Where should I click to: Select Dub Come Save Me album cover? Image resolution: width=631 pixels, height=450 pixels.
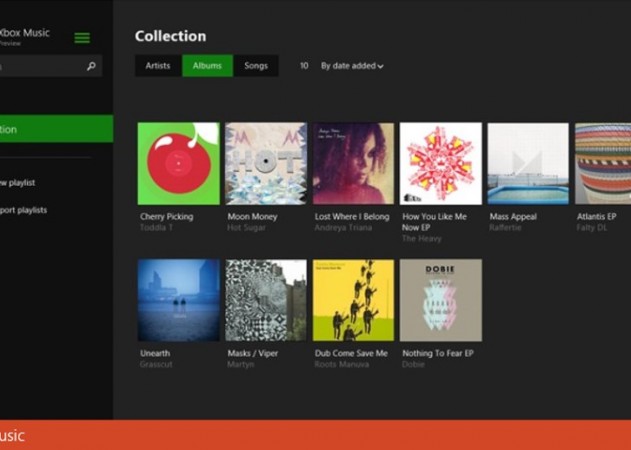pyautogui.click(x=353, y=300)
